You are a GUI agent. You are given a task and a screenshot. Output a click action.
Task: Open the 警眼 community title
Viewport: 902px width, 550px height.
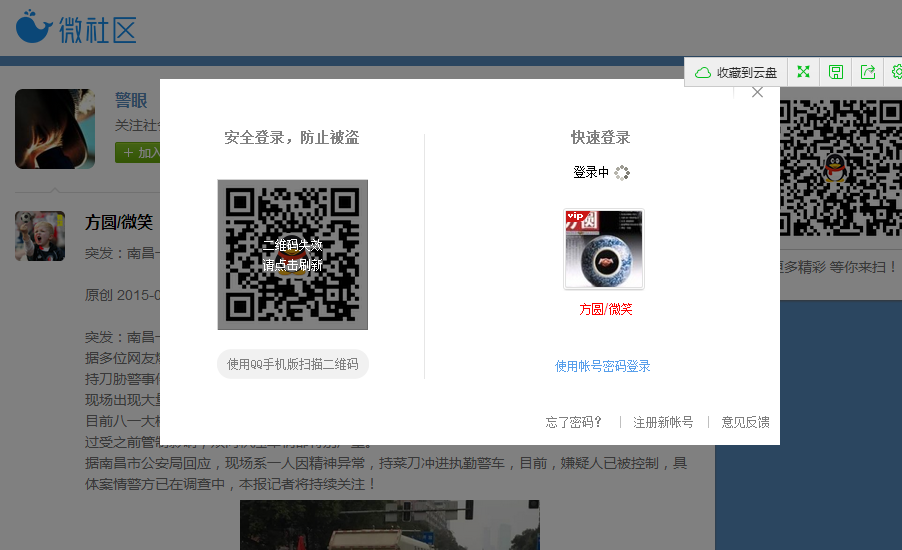(x=131, y=100)
